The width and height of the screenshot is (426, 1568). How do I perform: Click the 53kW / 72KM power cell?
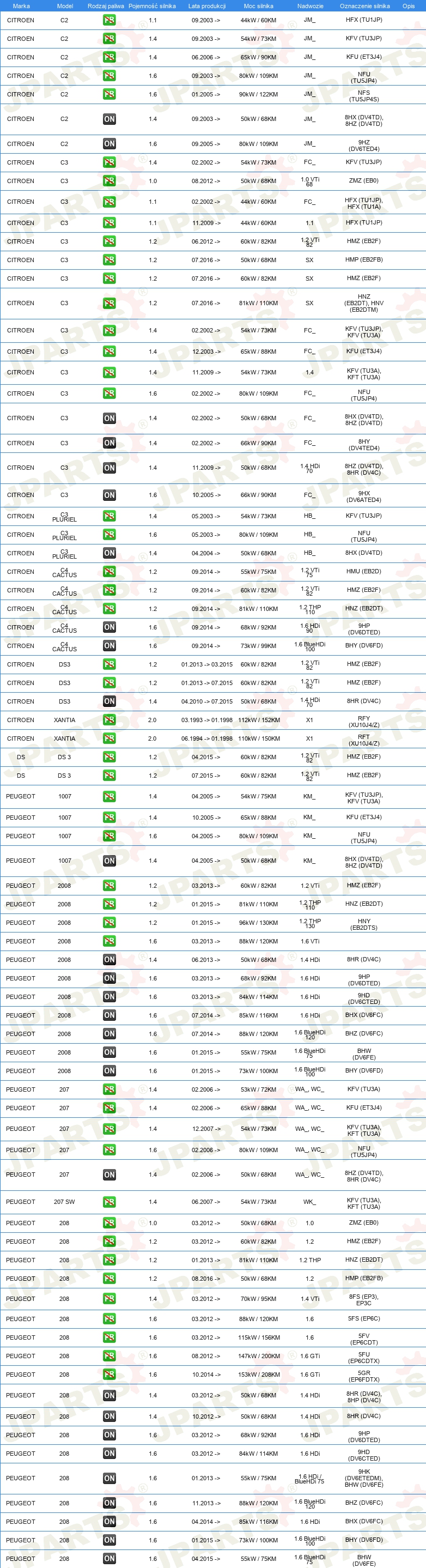(x=259, y=1089)
